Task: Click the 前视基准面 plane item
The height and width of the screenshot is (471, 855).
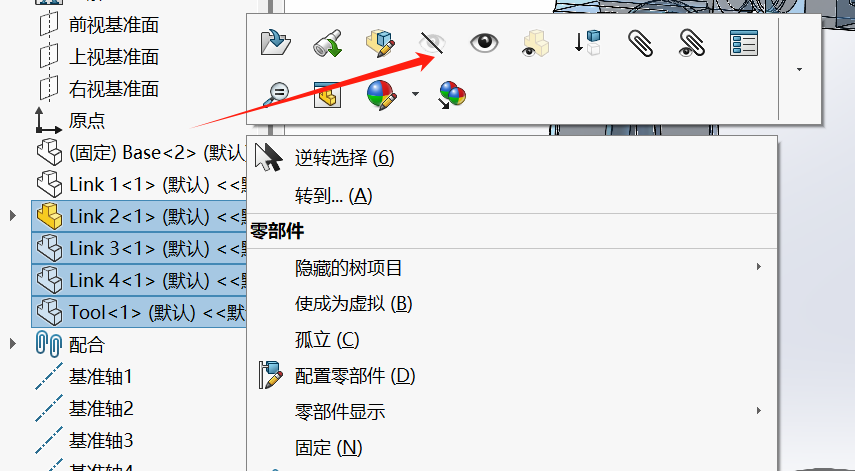Action: [113, 25]
